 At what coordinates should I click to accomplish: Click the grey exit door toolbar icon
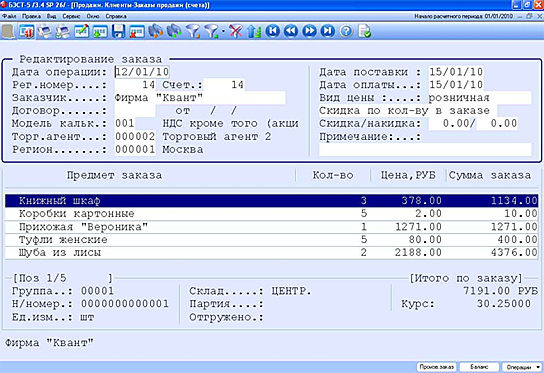(8, 32)
